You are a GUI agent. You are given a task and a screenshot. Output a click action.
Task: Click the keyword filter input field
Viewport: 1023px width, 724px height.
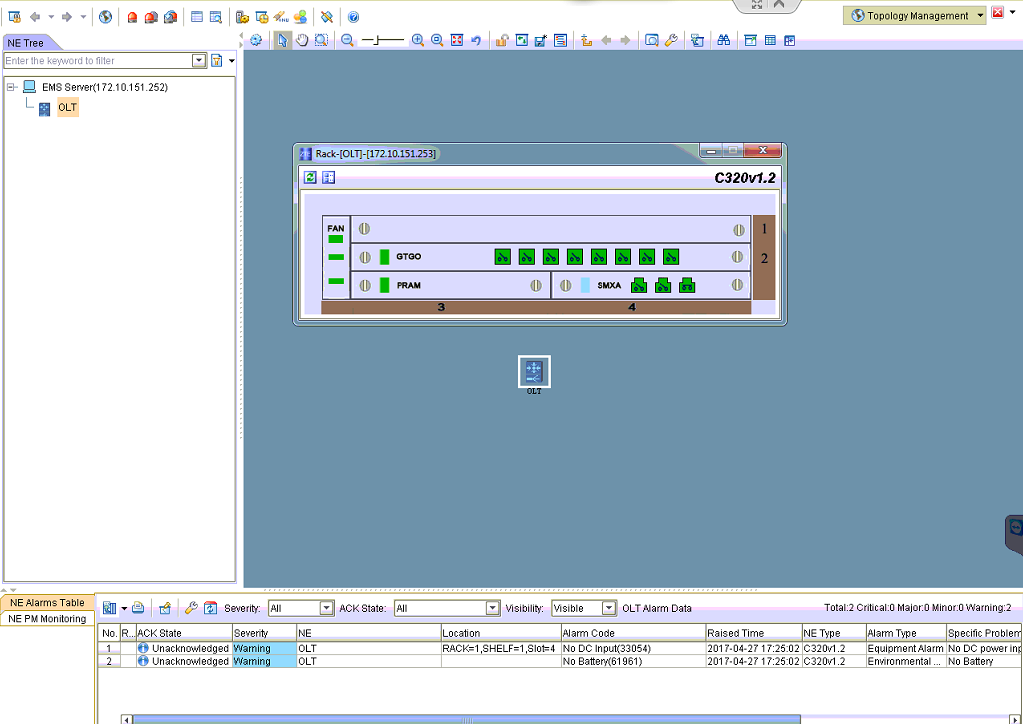coord(99,61)
